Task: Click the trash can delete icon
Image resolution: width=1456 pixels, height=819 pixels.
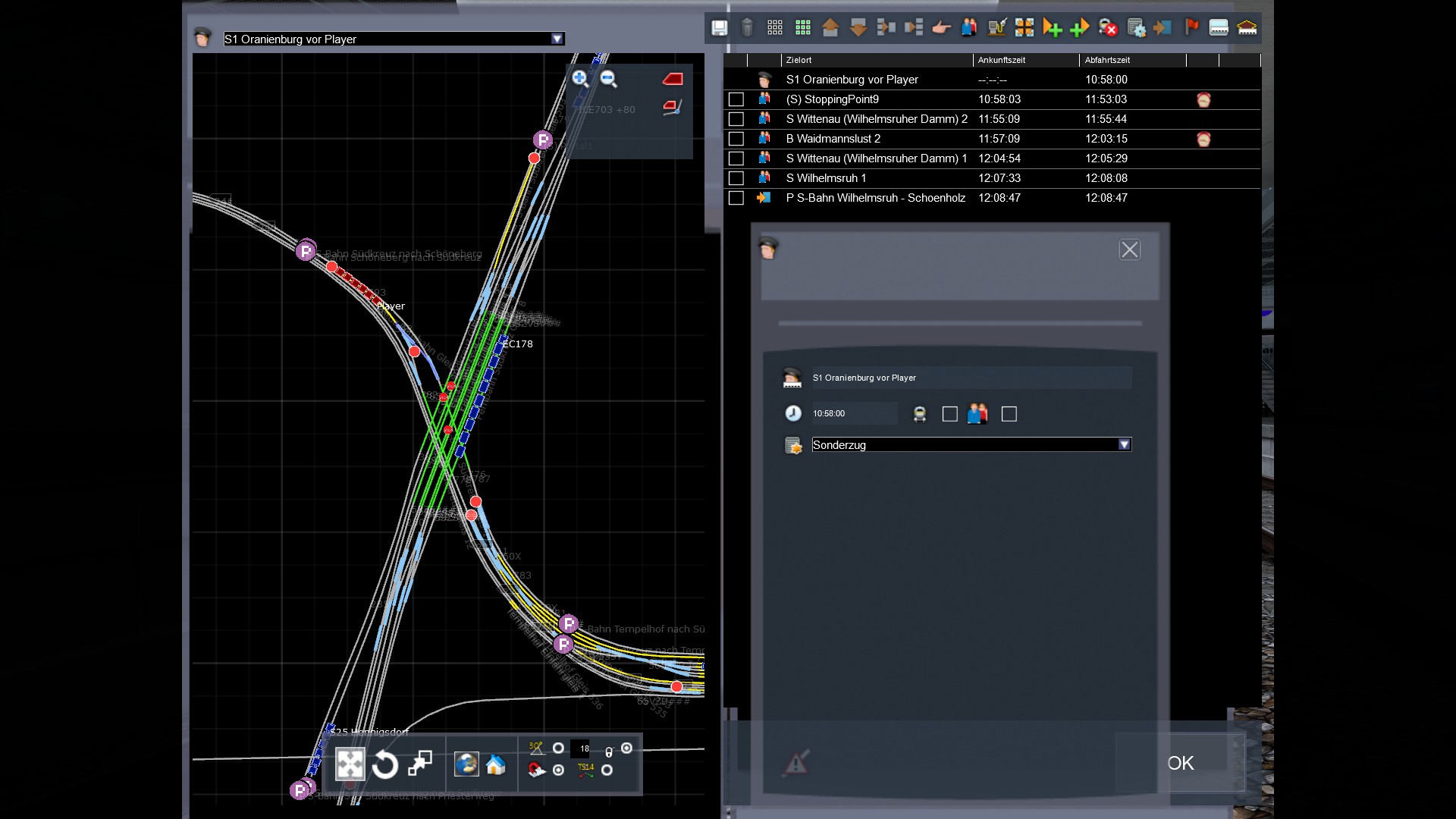Action: (x=747, y=28)
